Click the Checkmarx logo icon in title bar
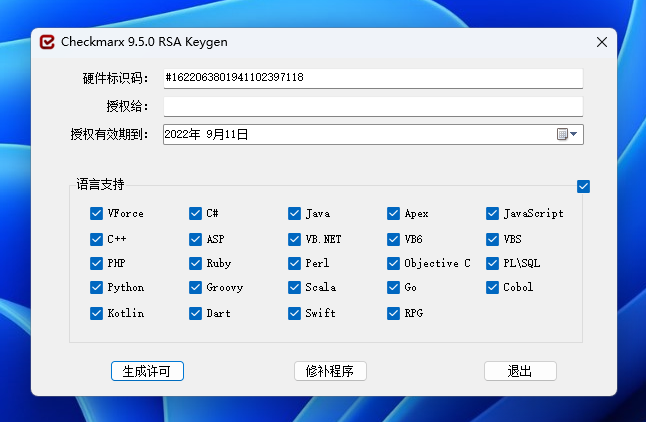The height and width of the screenshot is (422, 646). tap(47, 42)
